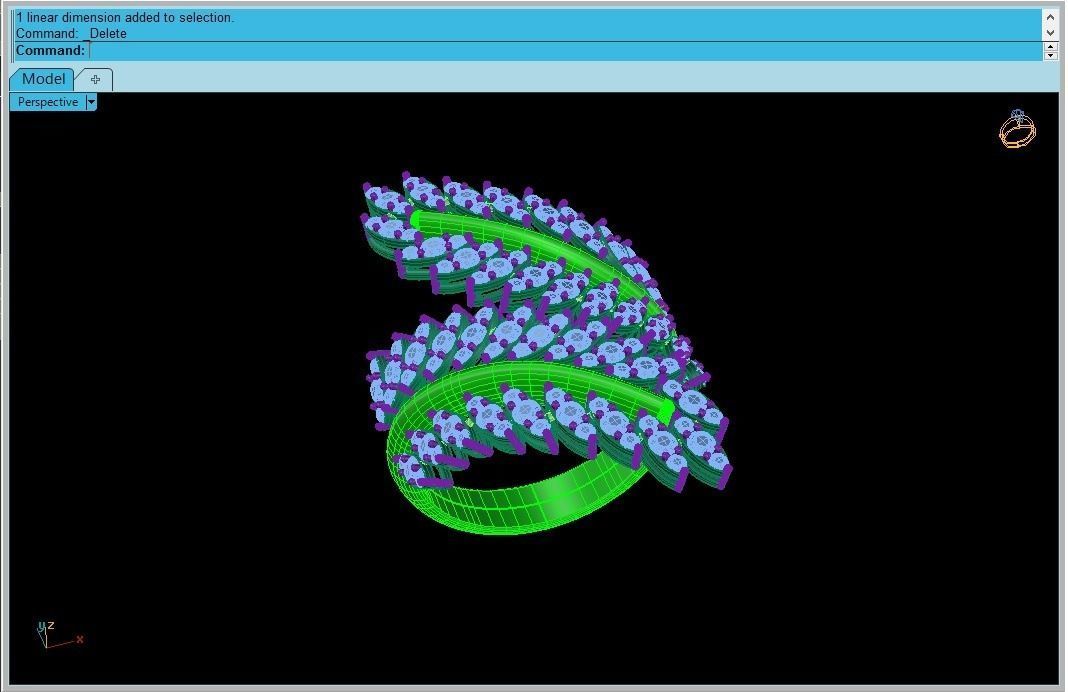This screenshot has width=1068, height=692.
Task: Click the Perspective viewport label
Action: (x=48, y=102)
